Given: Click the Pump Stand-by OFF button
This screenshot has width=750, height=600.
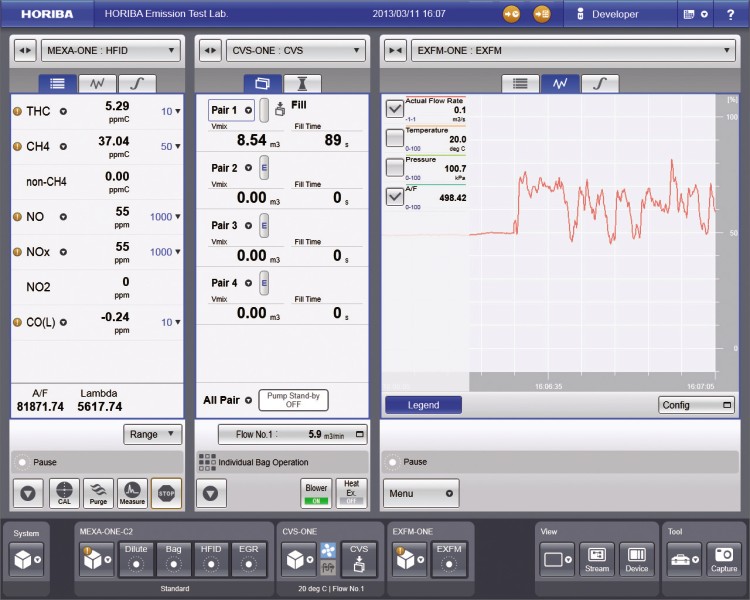Looking at the screenshot, I should tap(293, 400).
